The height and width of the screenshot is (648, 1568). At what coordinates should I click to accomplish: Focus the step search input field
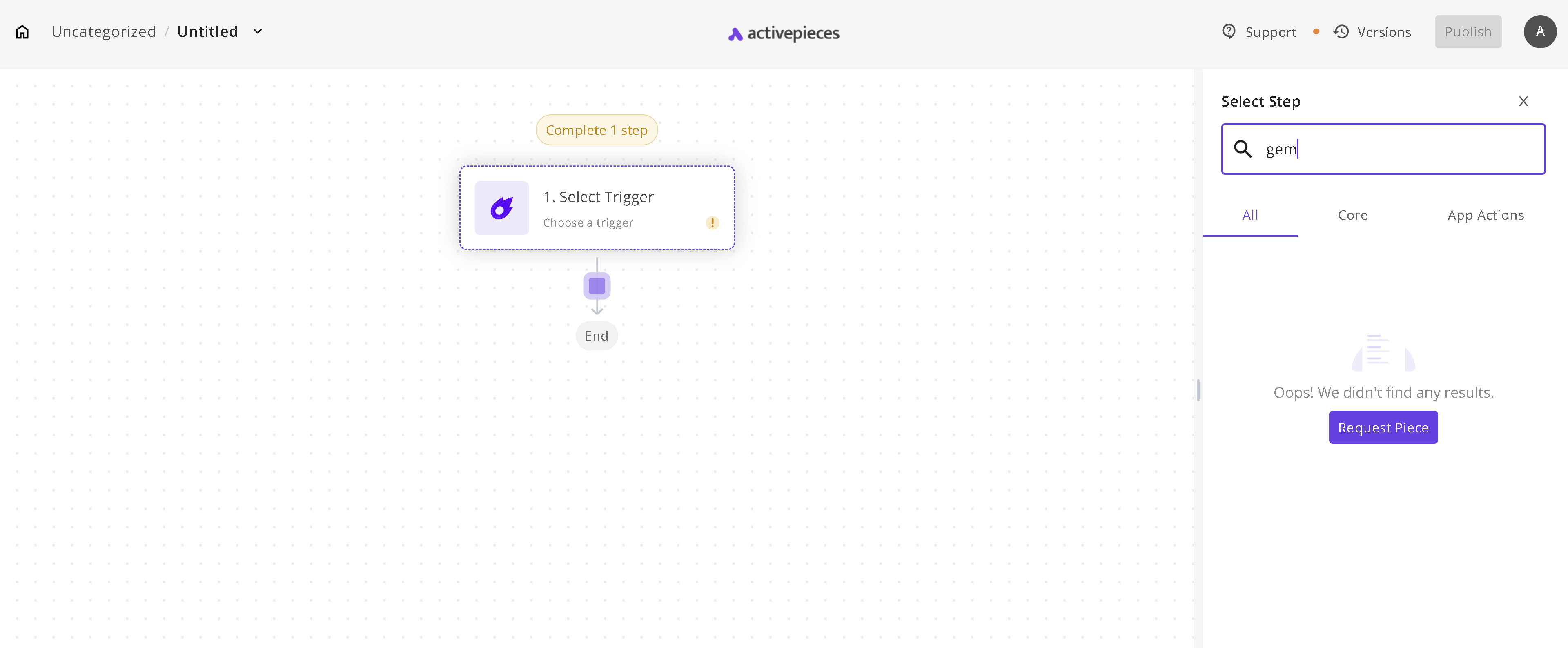point(1382,149)
